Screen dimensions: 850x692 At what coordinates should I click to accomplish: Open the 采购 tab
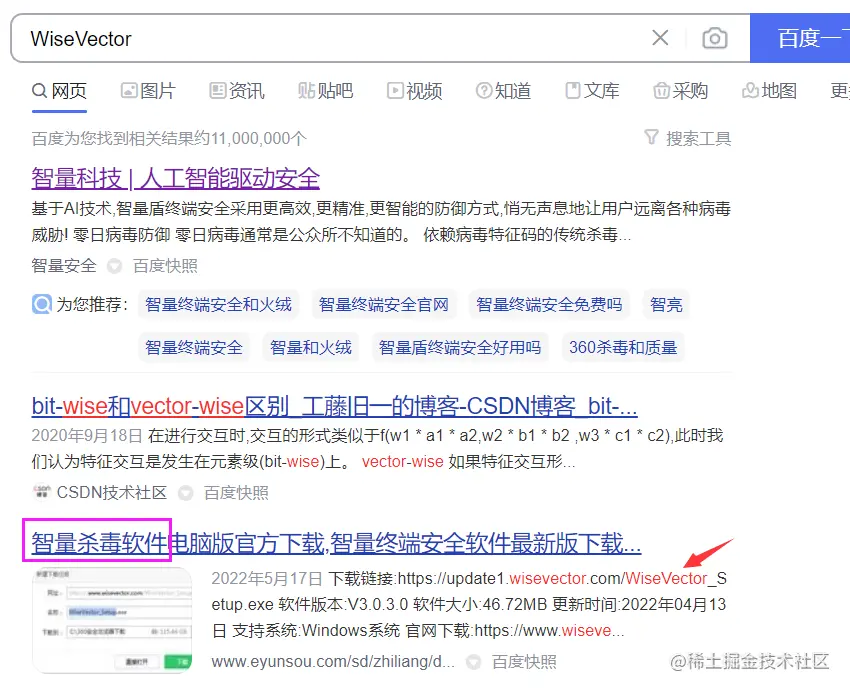click(680, 90)
